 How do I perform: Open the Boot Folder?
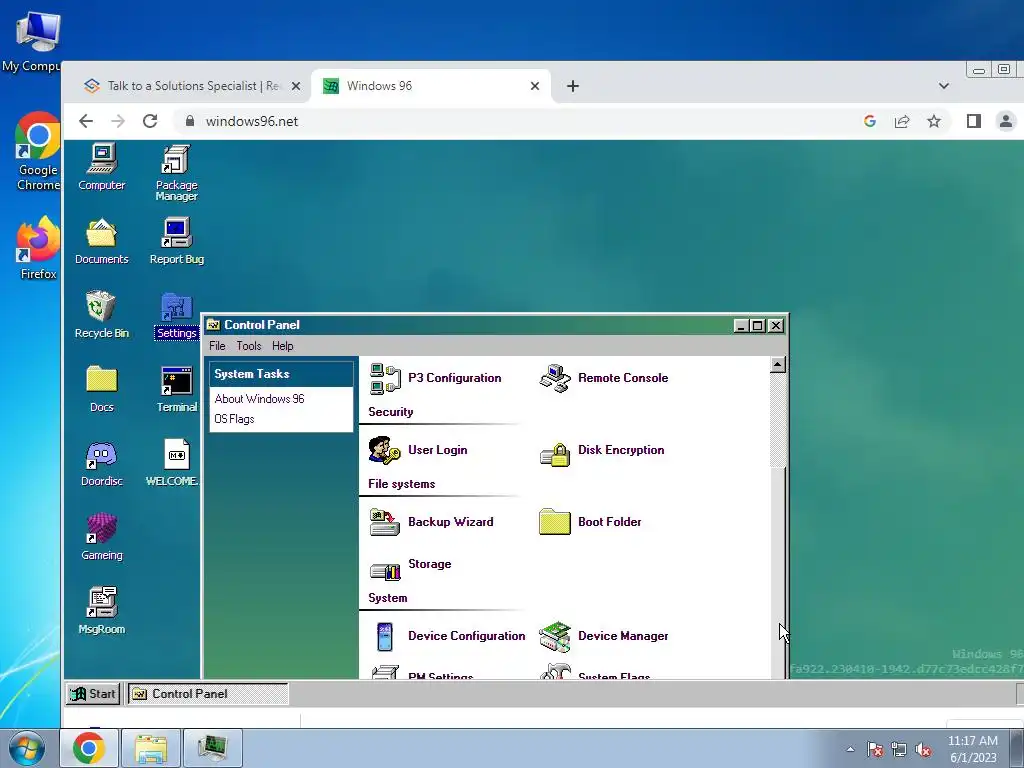click(590, 522)
